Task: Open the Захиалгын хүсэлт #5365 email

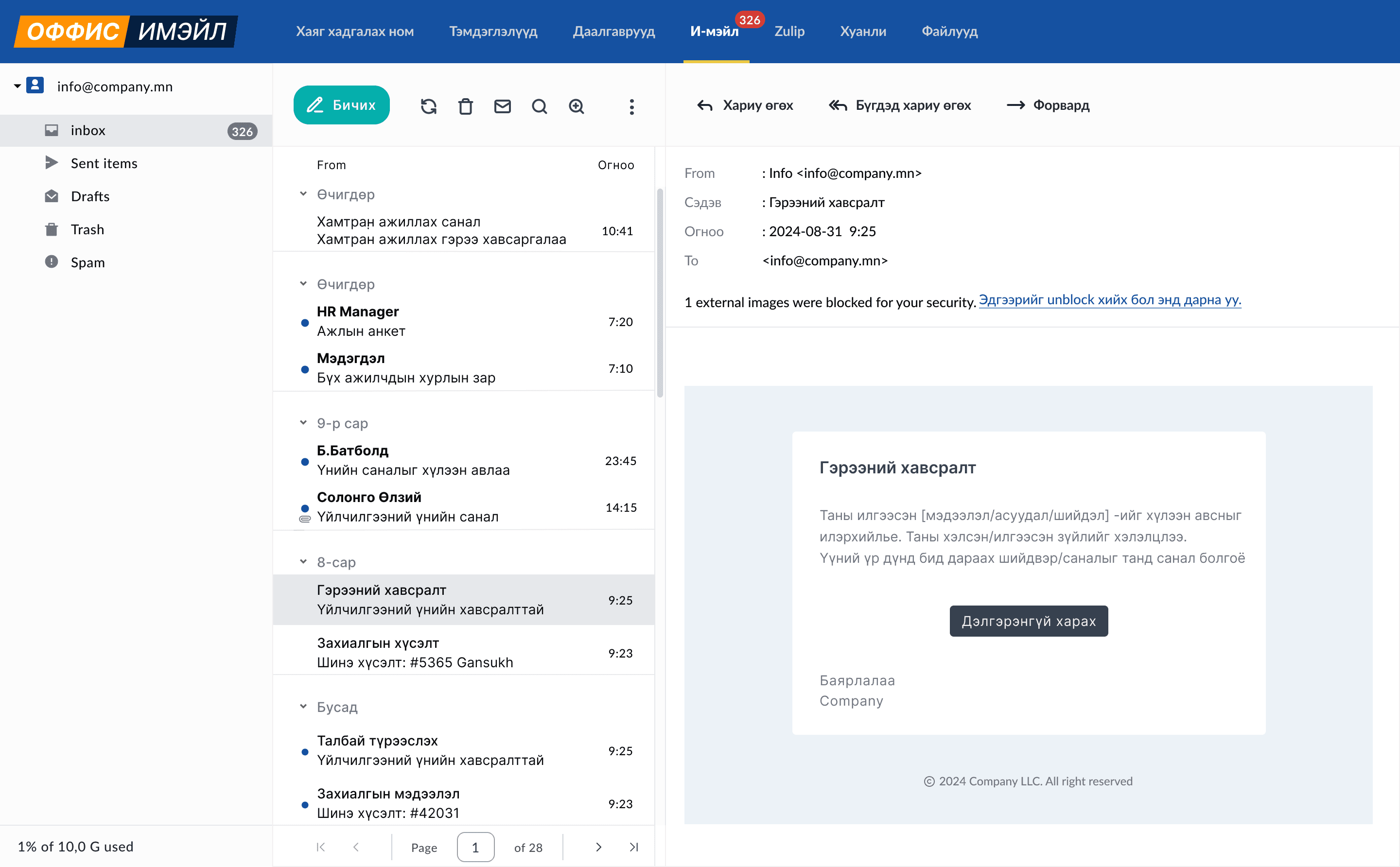Action: 463,653
